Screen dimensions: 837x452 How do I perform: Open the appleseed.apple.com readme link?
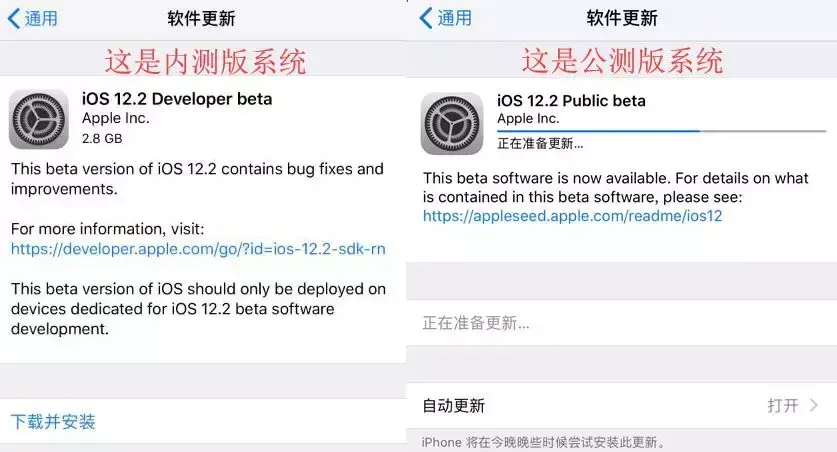[x=572, y=215]
